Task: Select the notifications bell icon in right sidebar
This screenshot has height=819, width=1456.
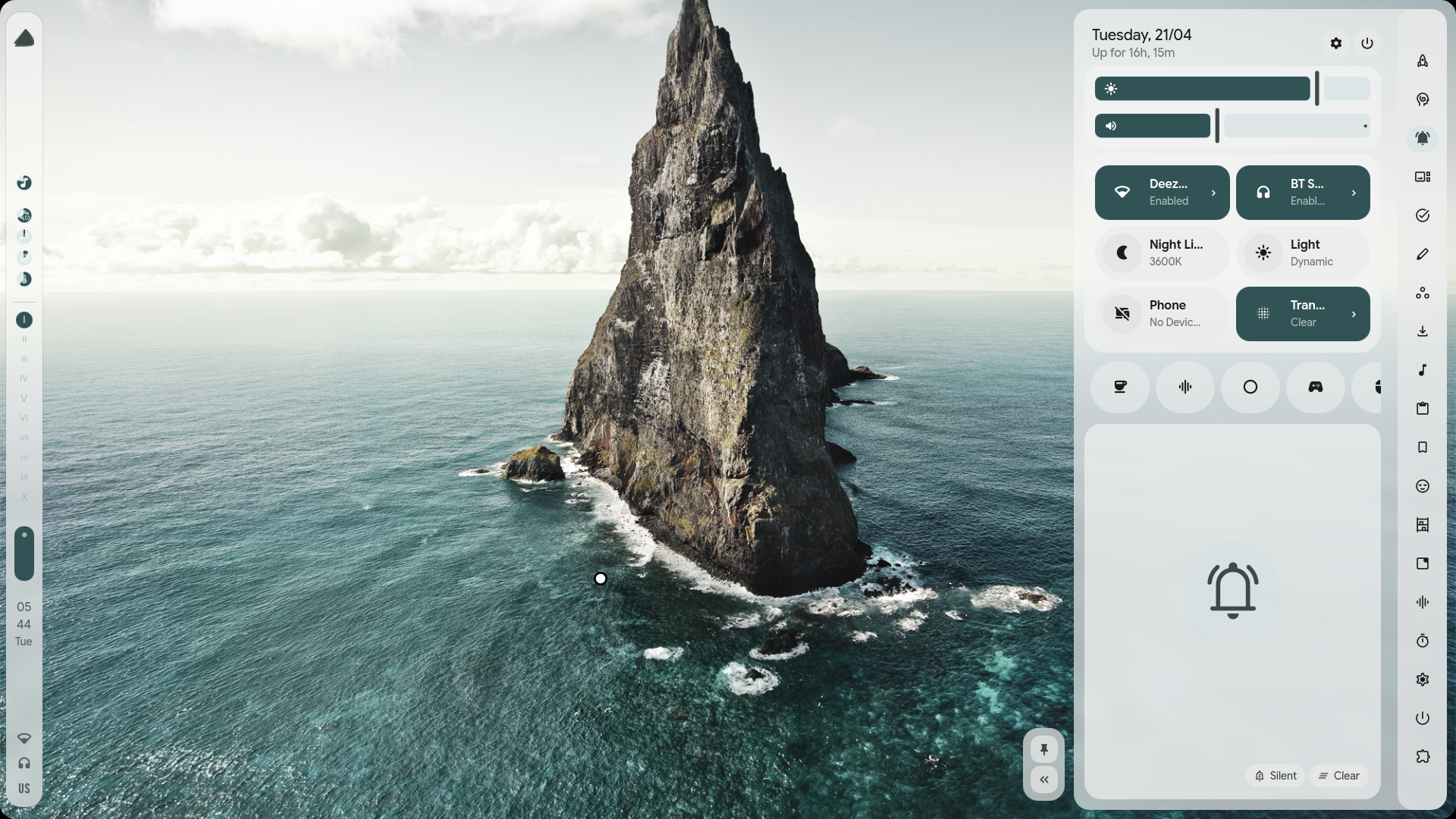Action: pos(1423,138)
